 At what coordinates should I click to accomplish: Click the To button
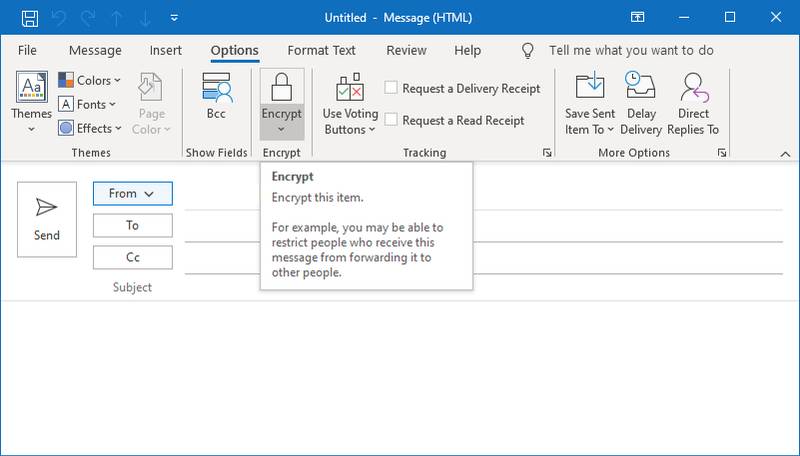pos(133,225)
